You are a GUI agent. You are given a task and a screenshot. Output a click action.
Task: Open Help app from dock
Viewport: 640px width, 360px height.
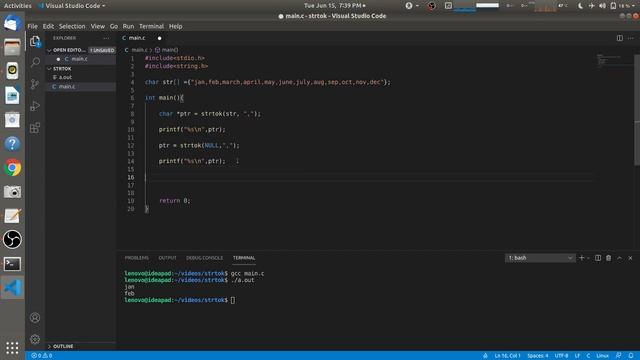point(12,144)
